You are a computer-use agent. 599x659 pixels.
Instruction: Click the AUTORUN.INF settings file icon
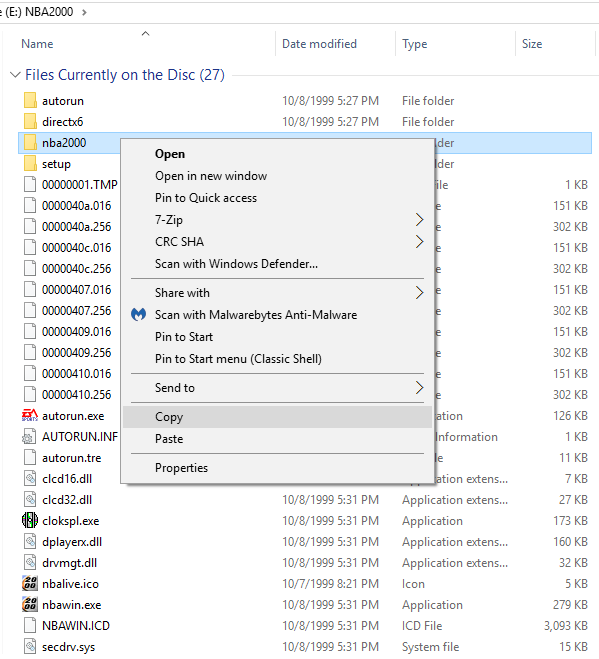click(30, 437)
